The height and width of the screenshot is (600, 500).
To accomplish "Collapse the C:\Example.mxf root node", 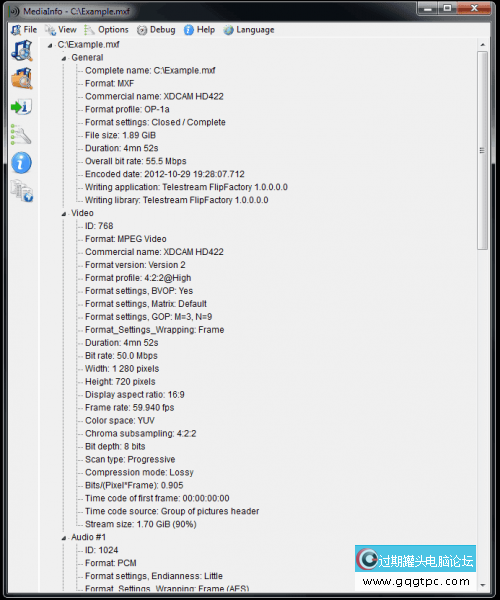I will (50, 46).
